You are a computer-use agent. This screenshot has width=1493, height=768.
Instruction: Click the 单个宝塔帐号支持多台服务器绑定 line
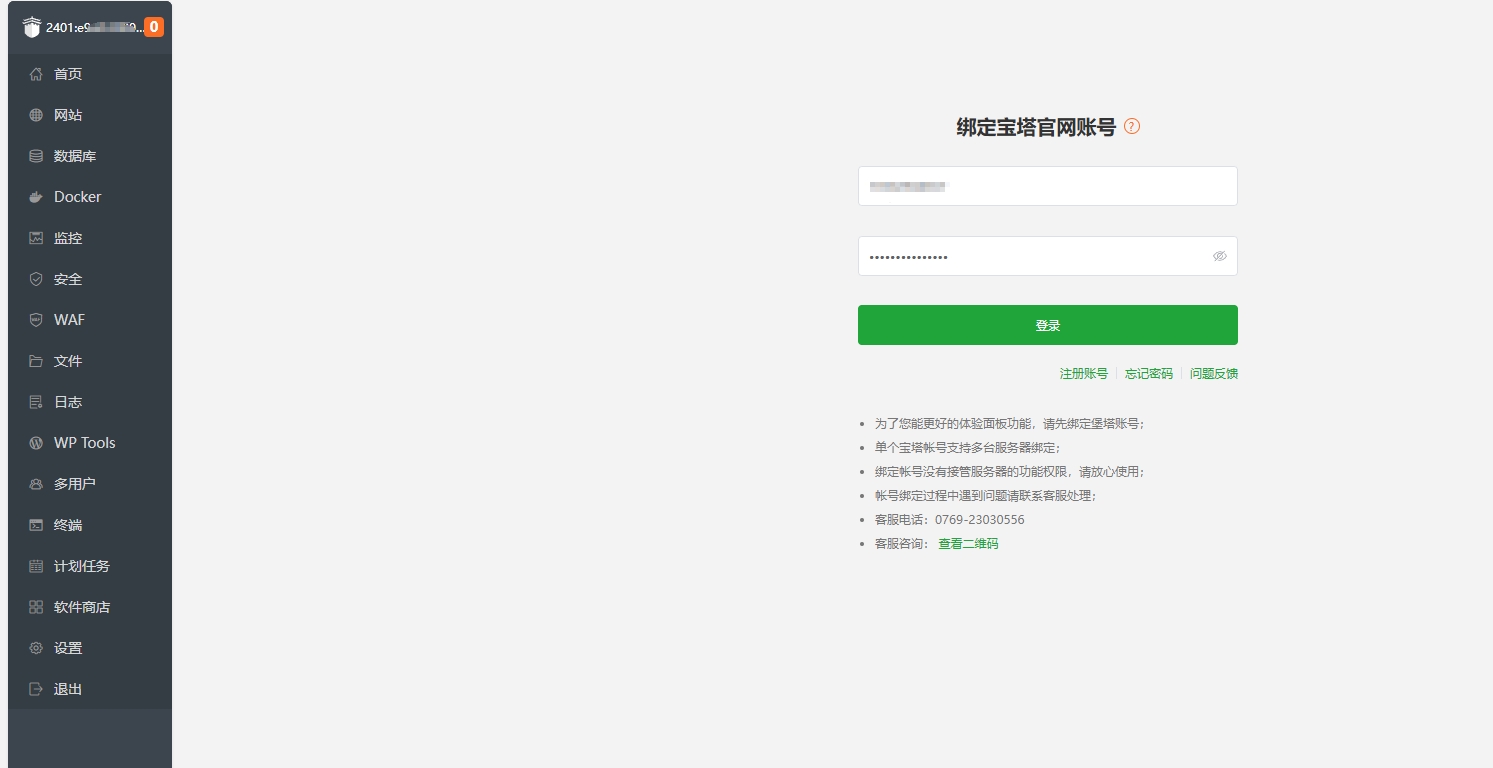[968, 448]
